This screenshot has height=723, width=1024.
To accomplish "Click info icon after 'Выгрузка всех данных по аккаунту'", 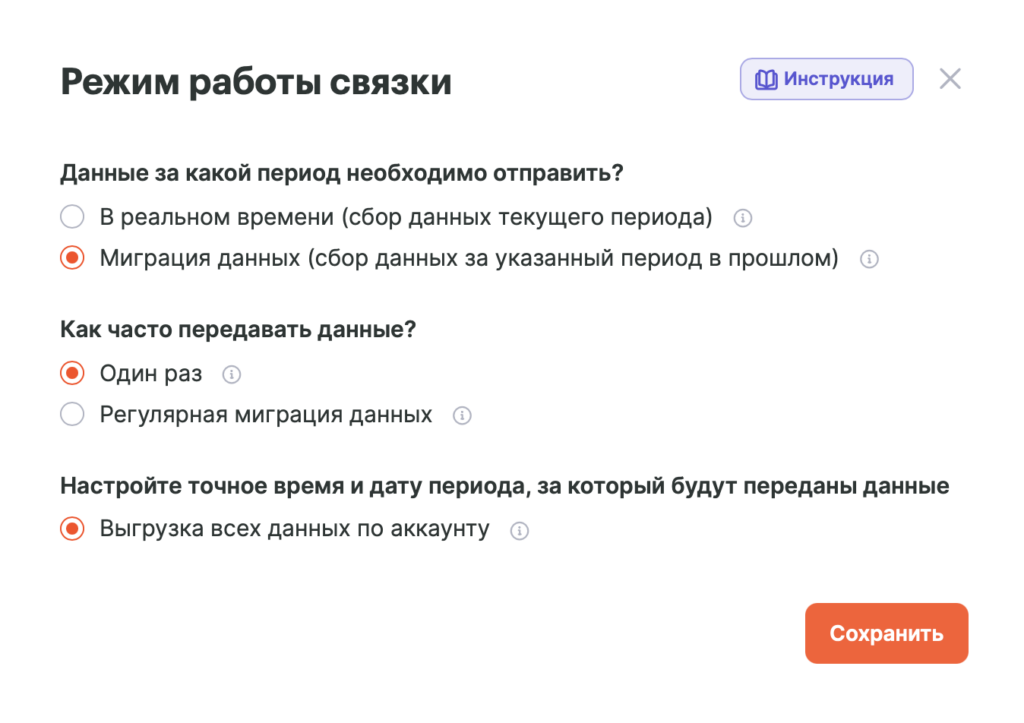I will pos(520,531).
